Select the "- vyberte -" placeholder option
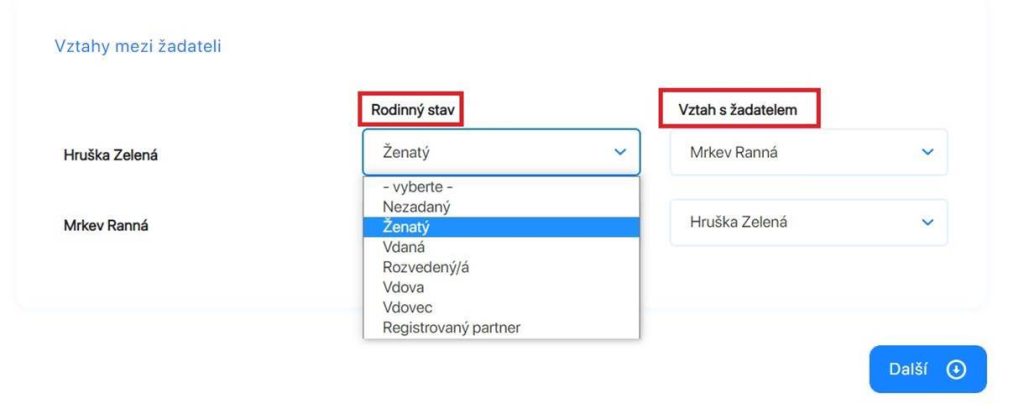The height and width of the screenshot is (409, 1024). tap(501, 187)
